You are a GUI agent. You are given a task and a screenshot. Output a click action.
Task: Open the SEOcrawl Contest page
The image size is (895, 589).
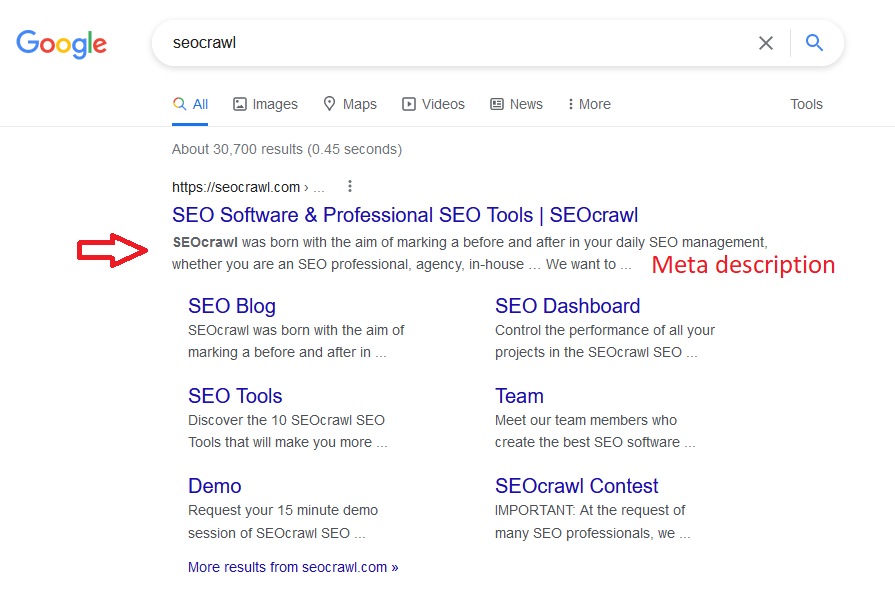[576, 485]
